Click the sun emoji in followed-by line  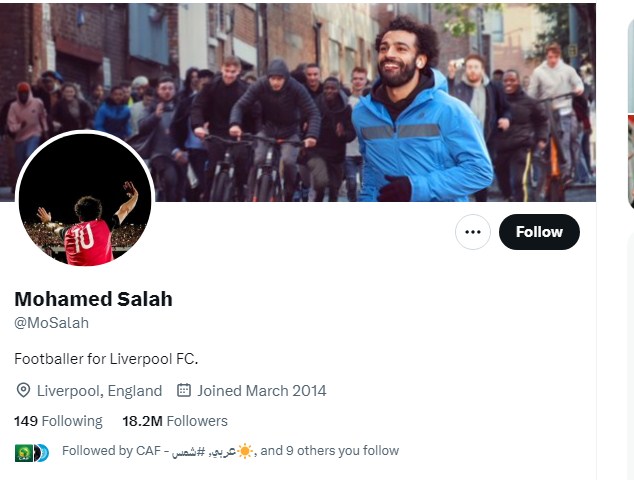[245, 451]
